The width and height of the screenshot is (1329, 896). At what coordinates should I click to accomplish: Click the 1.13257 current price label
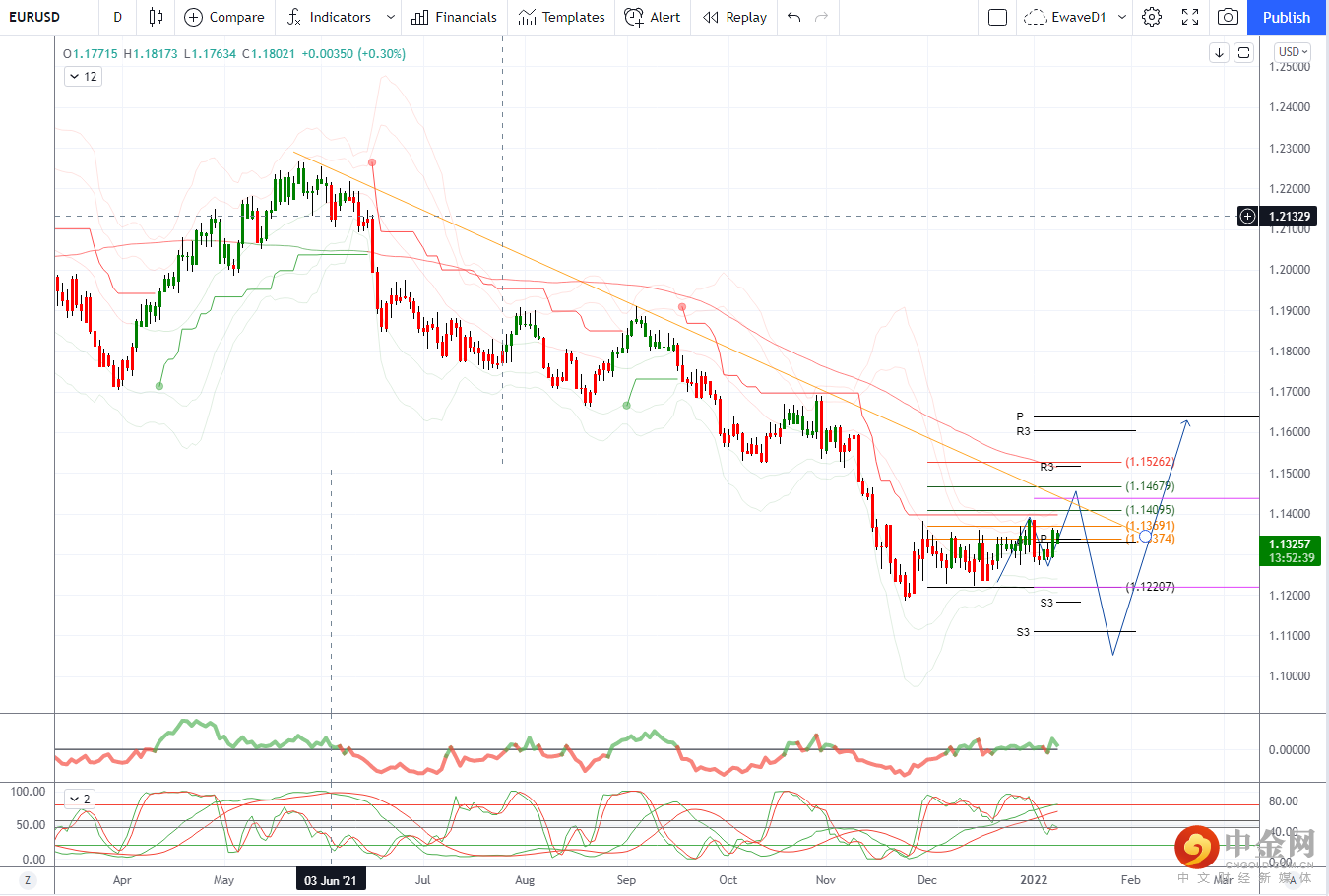(1290, 544)
